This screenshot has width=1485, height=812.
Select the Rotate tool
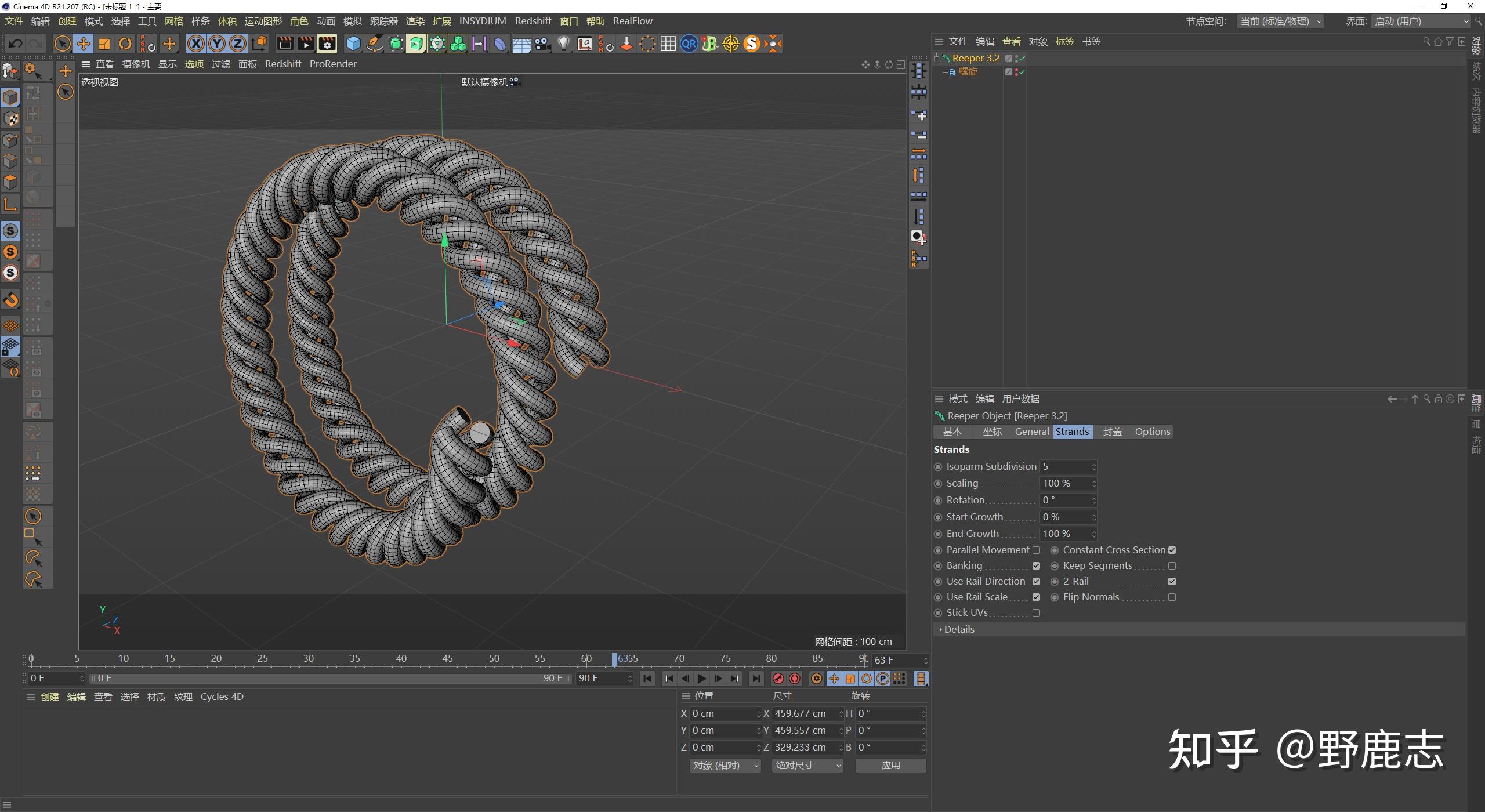(125, 43)
